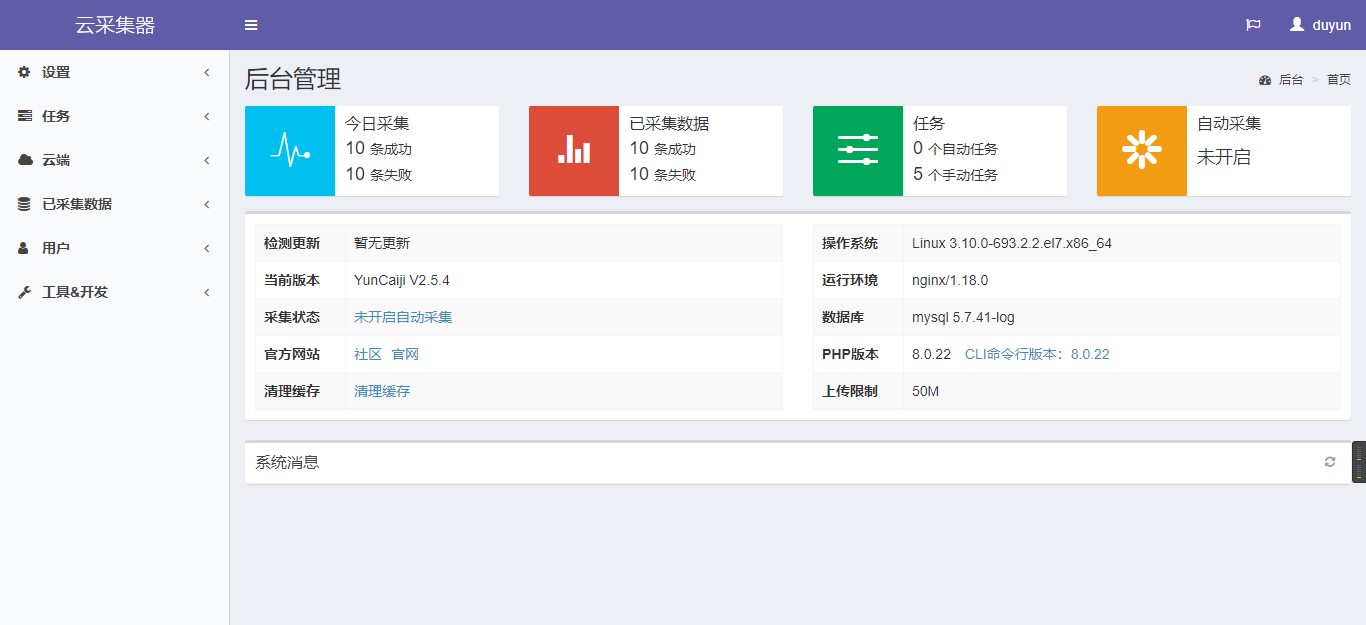Click the 未开启自动采集 status link
The width and height of the screenshot is (1366, 625).
pyautogui.click(x=403, y=317)
